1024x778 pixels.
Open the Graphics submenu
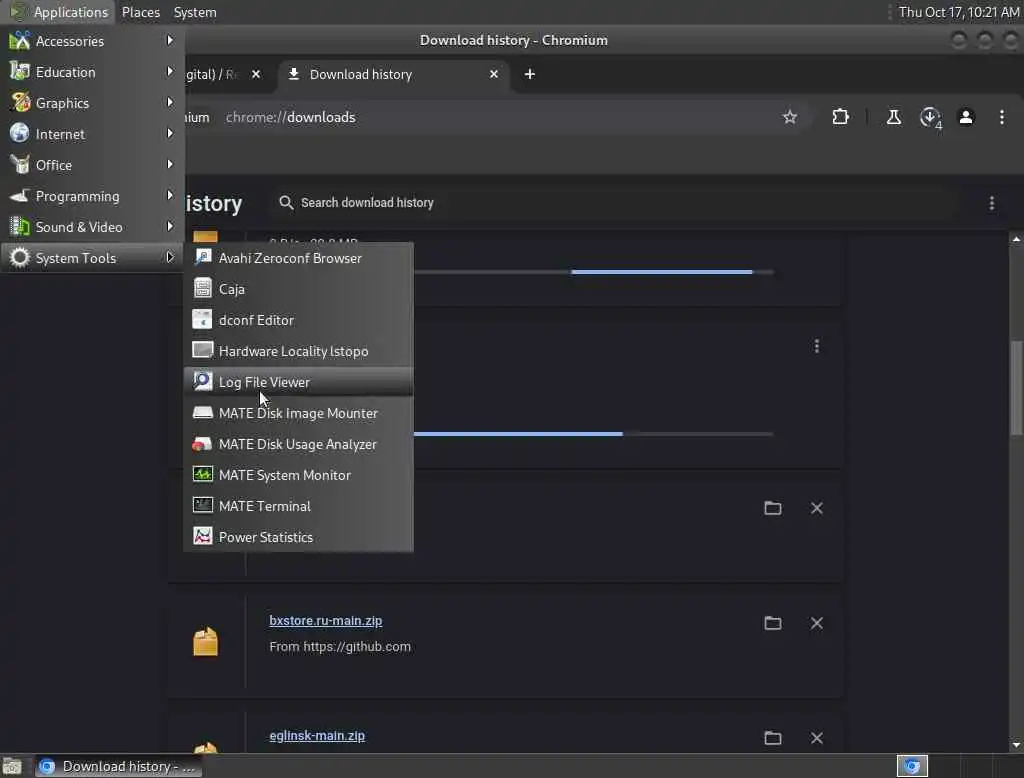[x=92, y=103]
